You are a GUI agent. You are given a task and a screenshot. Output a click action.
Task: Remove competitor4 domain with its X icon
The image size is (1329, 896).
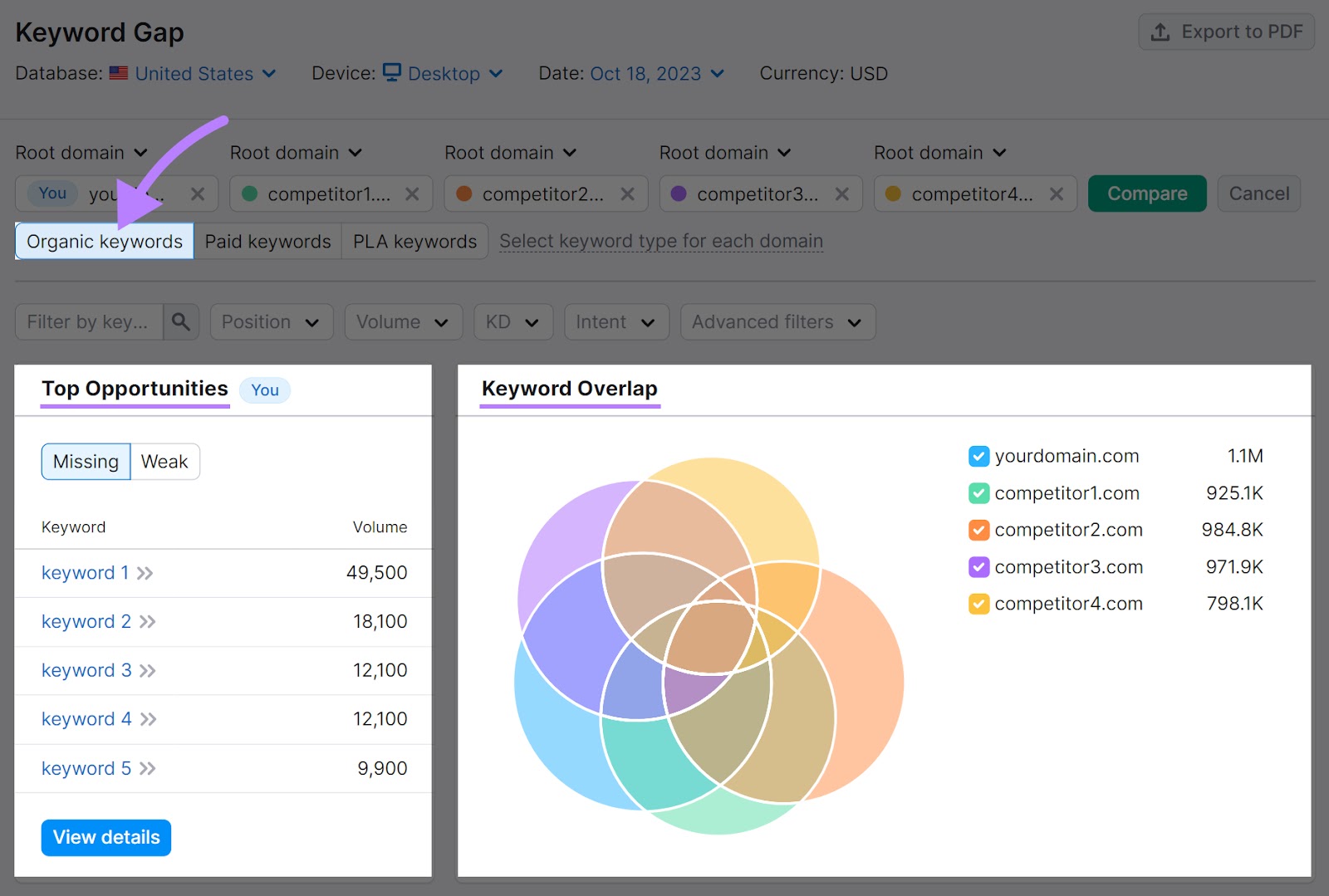(x=1057, y=193)
